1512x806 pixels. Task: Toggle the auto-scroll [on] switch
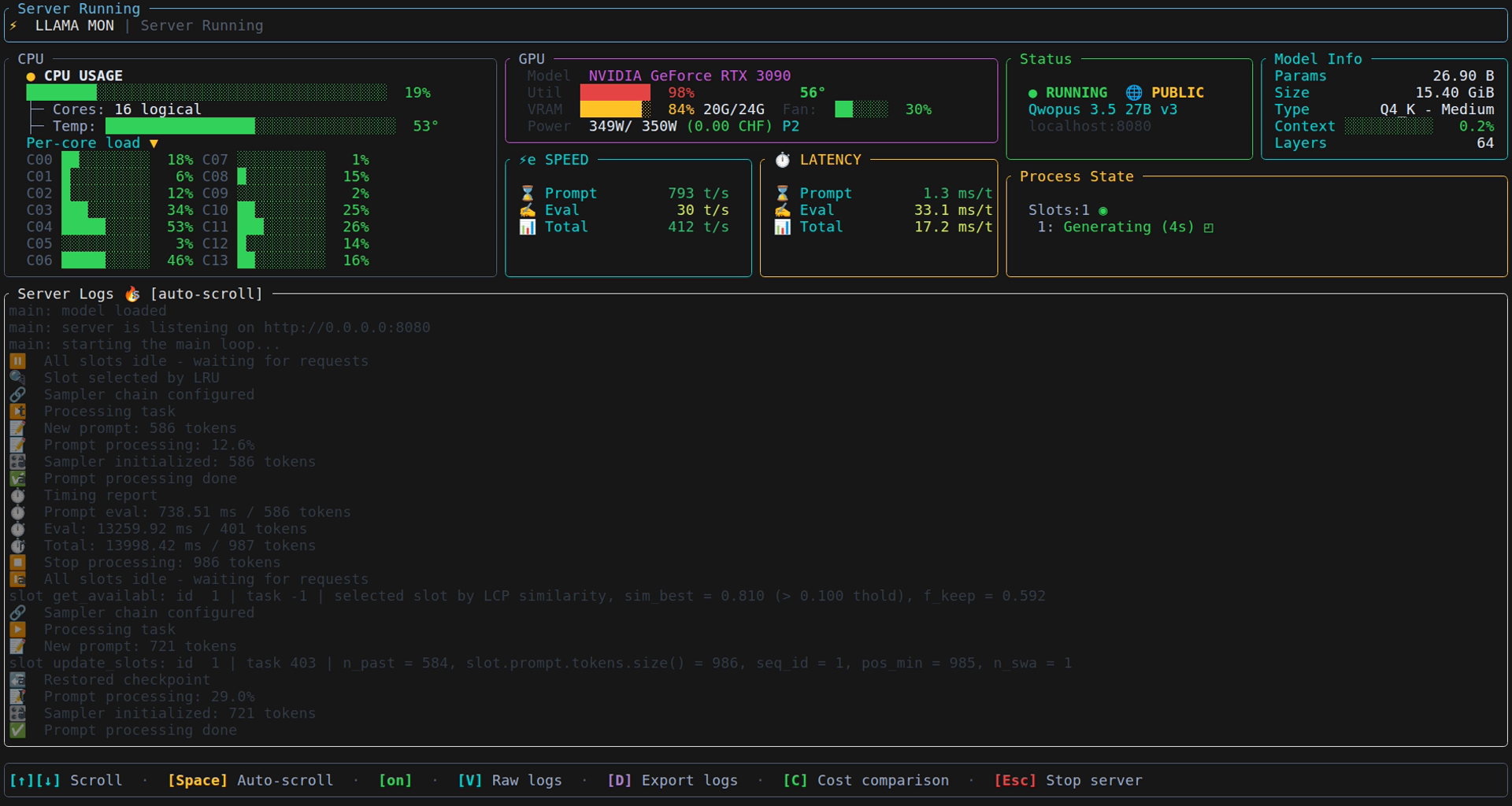[x=395, y=780]
